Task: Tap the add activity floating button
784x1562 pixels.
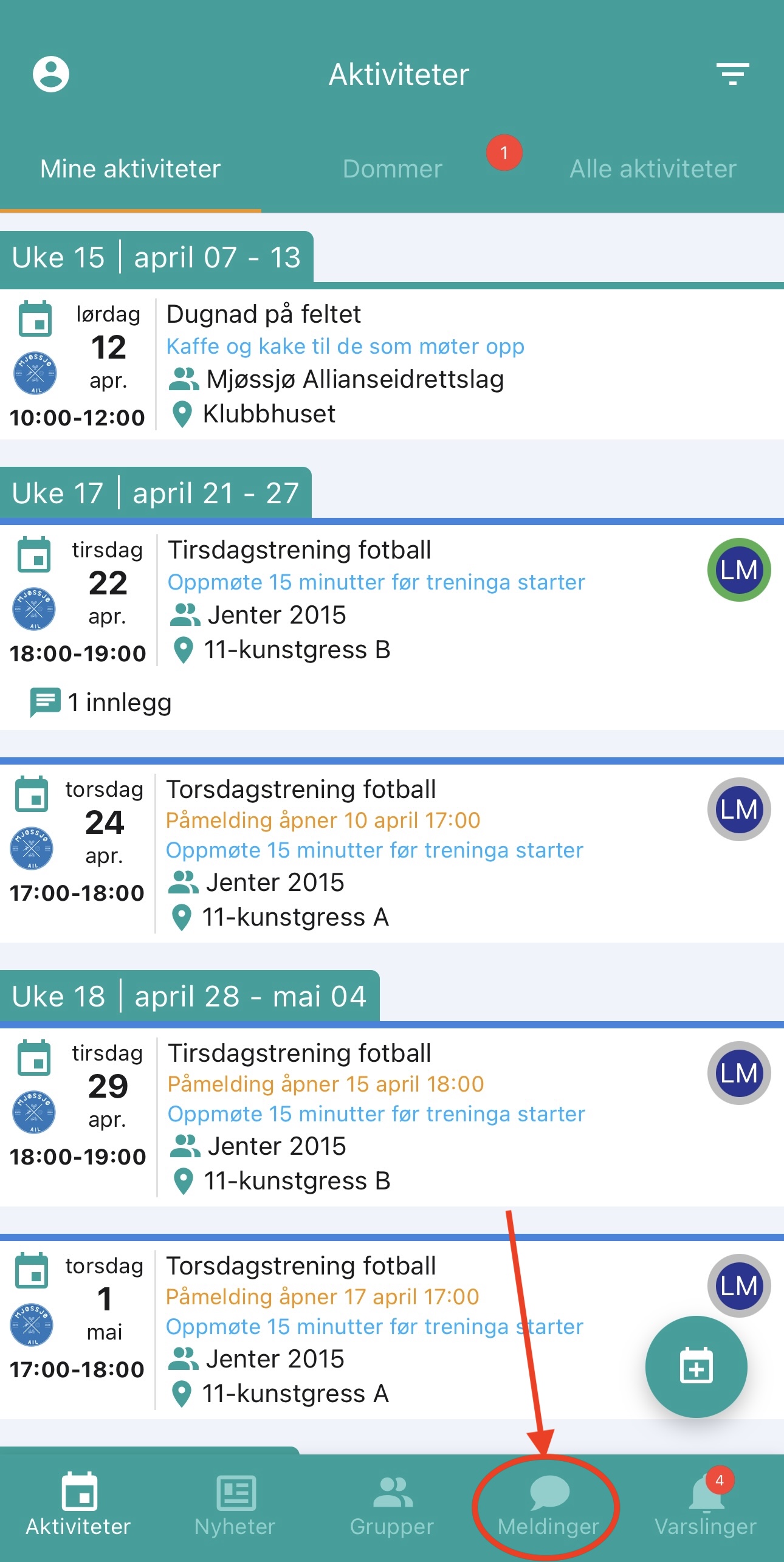Action: (x=696, y=1366)
